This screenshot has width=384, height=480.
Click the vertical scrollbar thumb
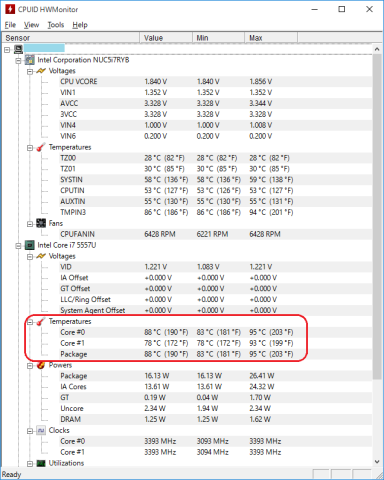click(377, 216)
